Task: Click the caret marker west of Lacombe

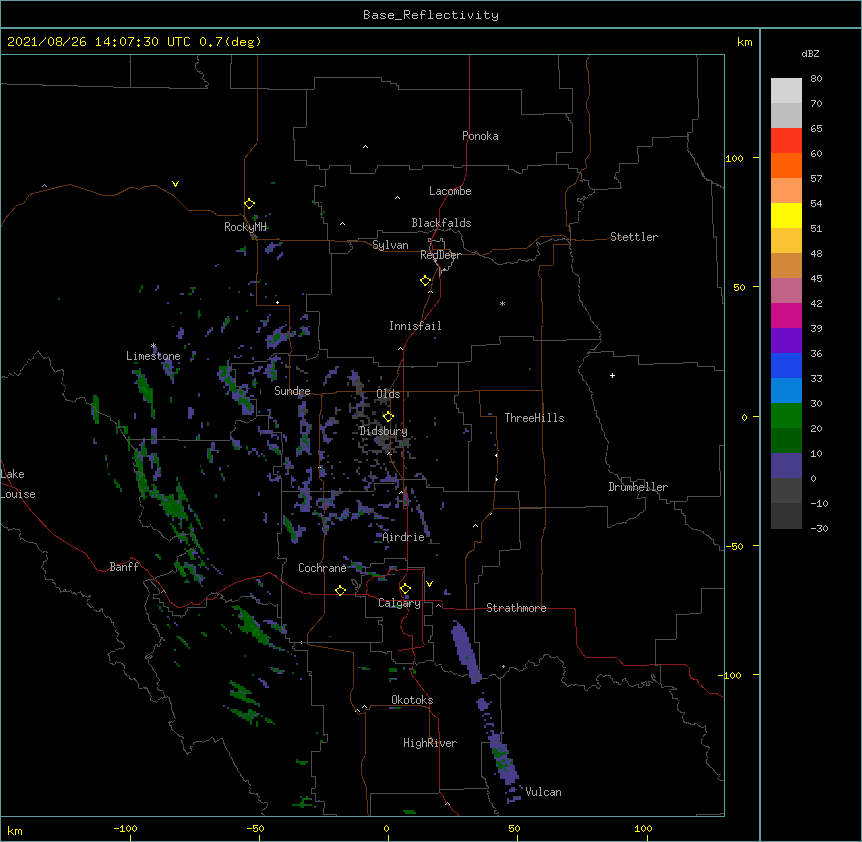Action: 397,197
